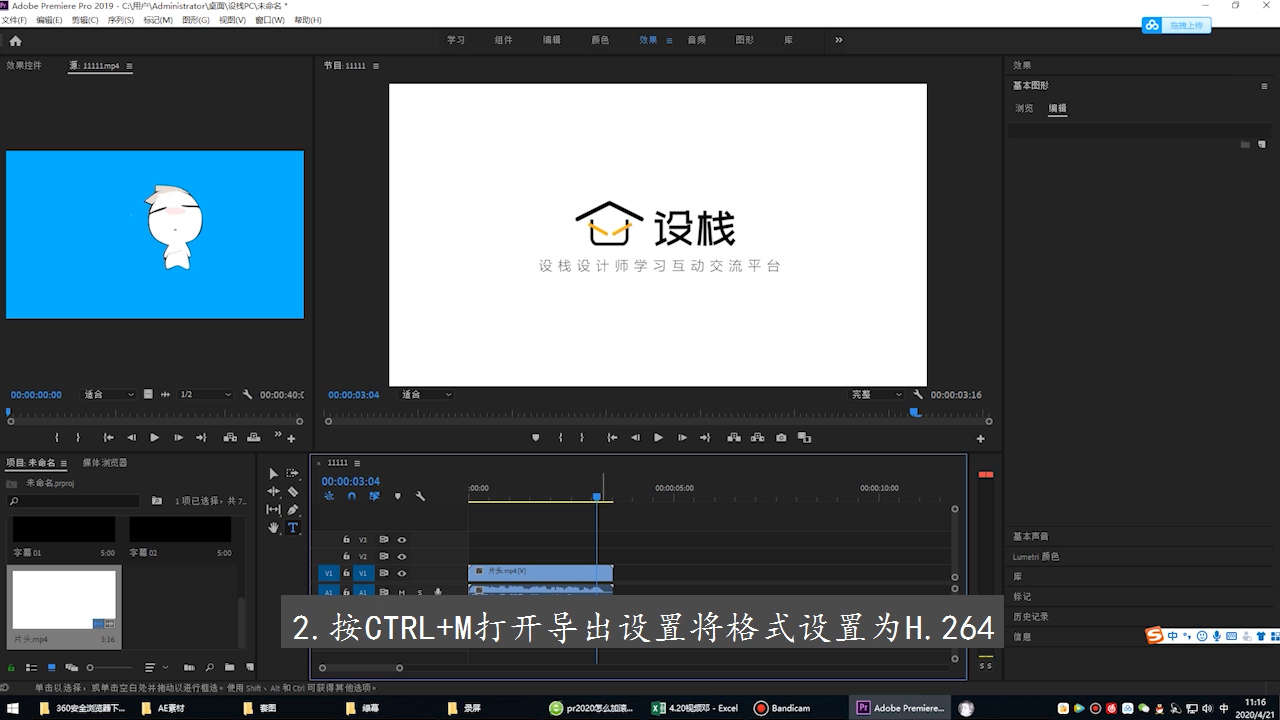Viewport: 1280px width, 720px height.
Task: Open Essential Graphics panel menu
Action: [1264, 86]
